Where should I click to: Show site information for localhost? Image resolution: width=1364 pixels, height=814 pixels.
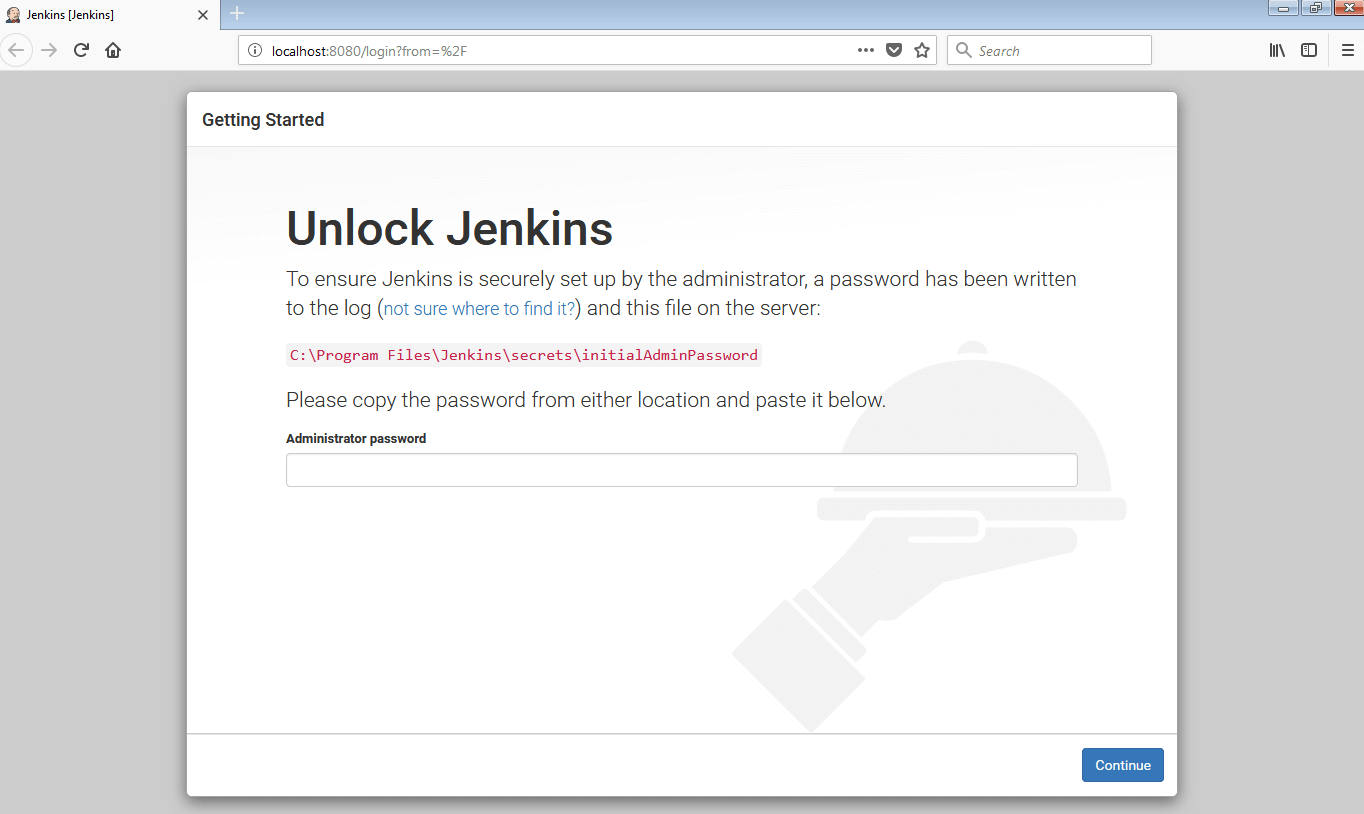coord(255,50)
